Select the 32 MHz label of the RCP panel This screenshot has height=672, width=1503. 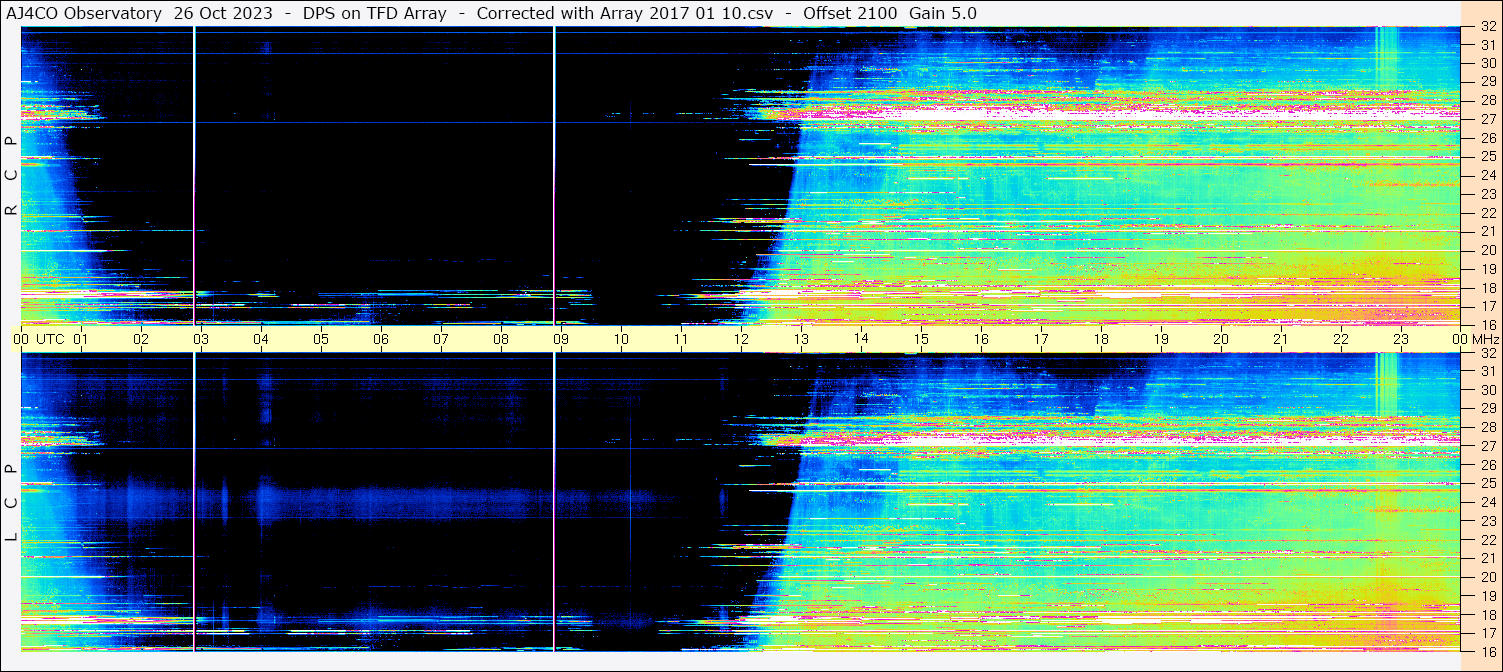[1486, 27]
